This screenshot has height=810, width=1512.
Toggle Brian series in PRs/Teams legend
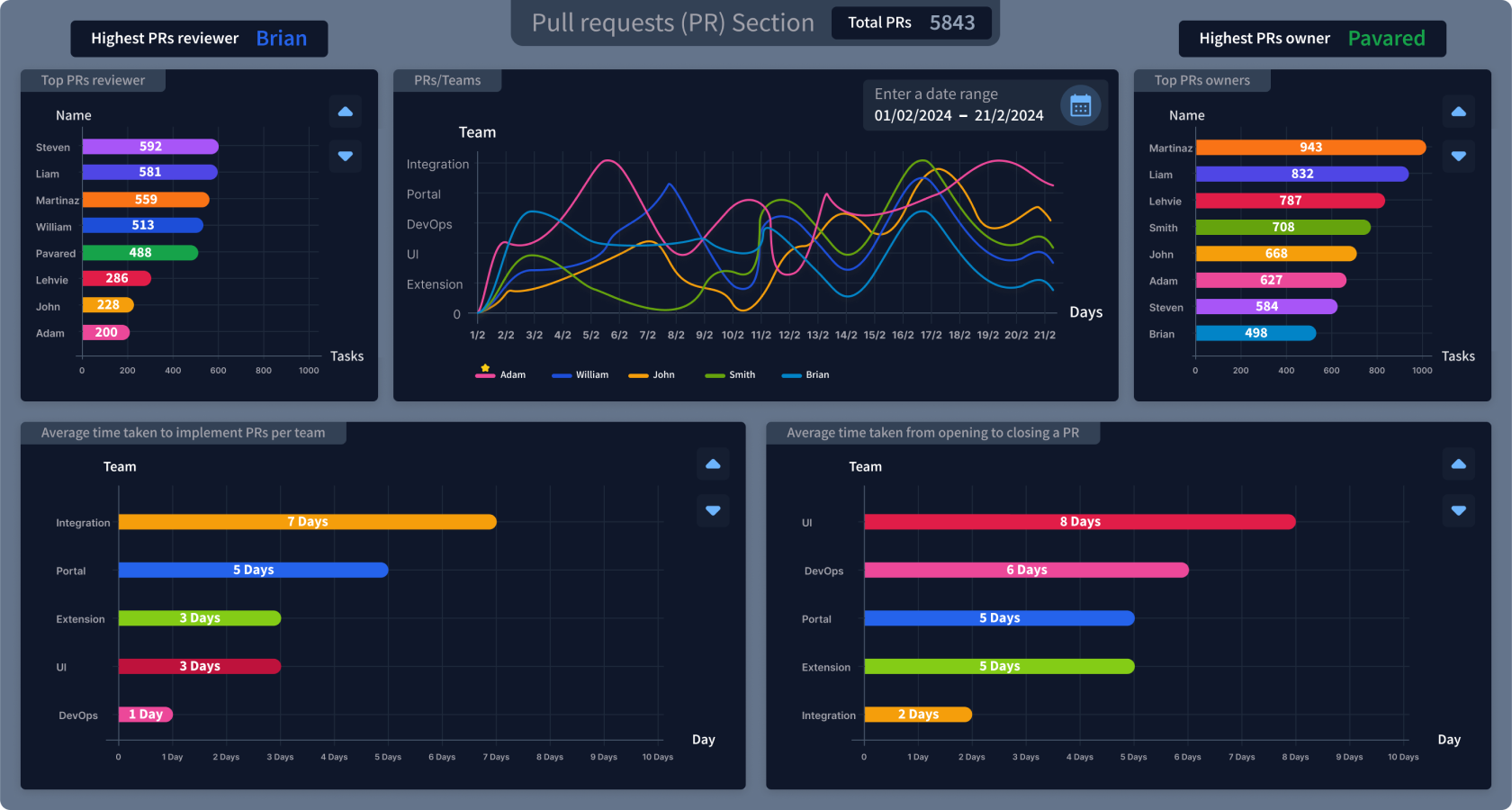(805, 374)
